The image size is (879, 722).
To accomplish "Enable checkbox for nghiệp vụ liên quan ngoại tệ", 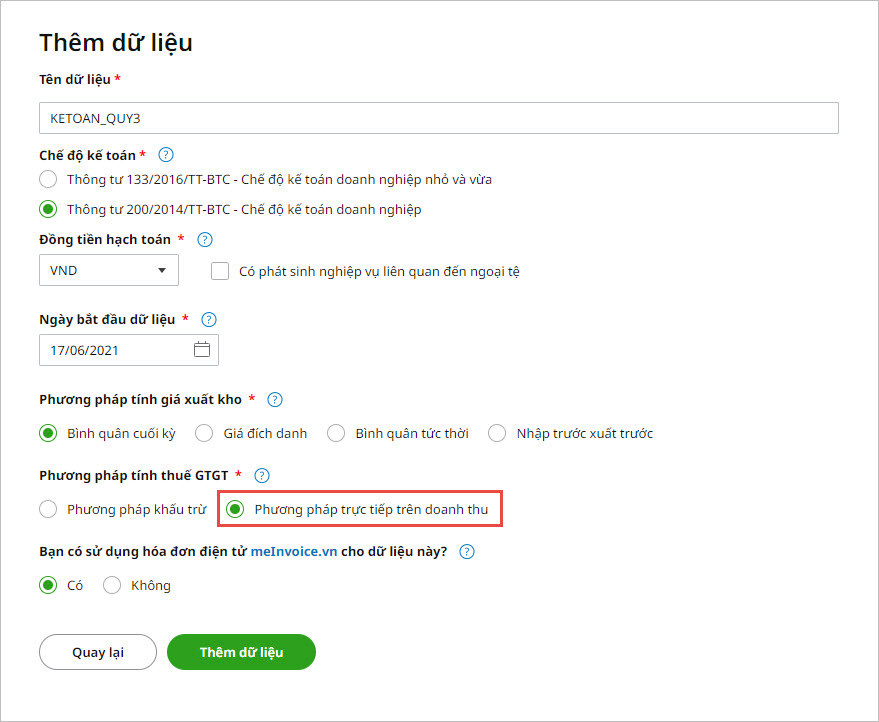I will point(221,271).
